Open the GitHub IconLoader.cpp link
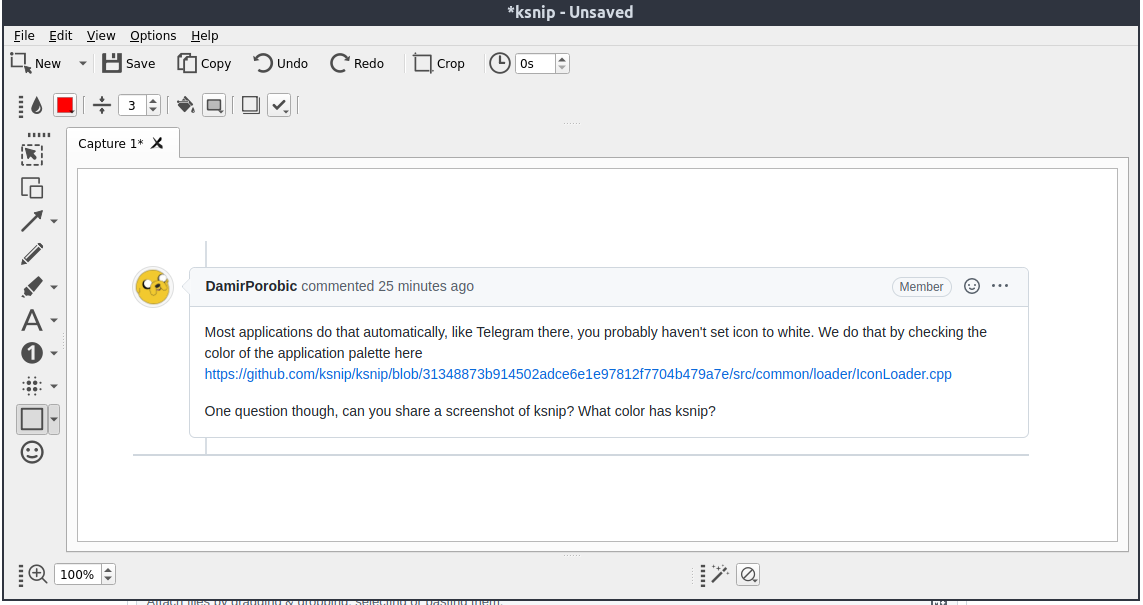This screenshot has height=605, width=1143. click(578, 374)
